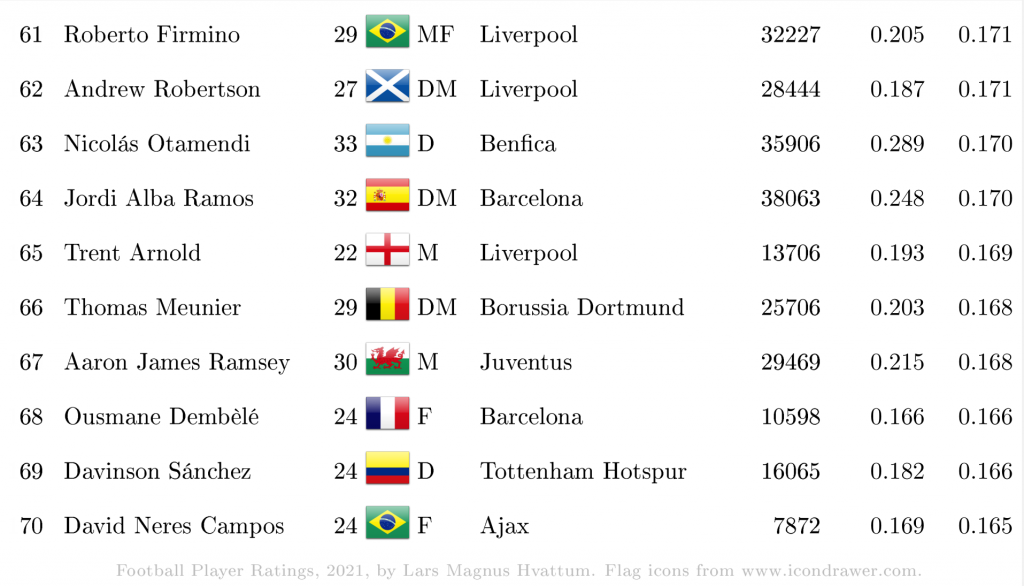Click the Brazil flag beside Roberto Firmino
The image size is (1024, 586).
click(387, 31)
